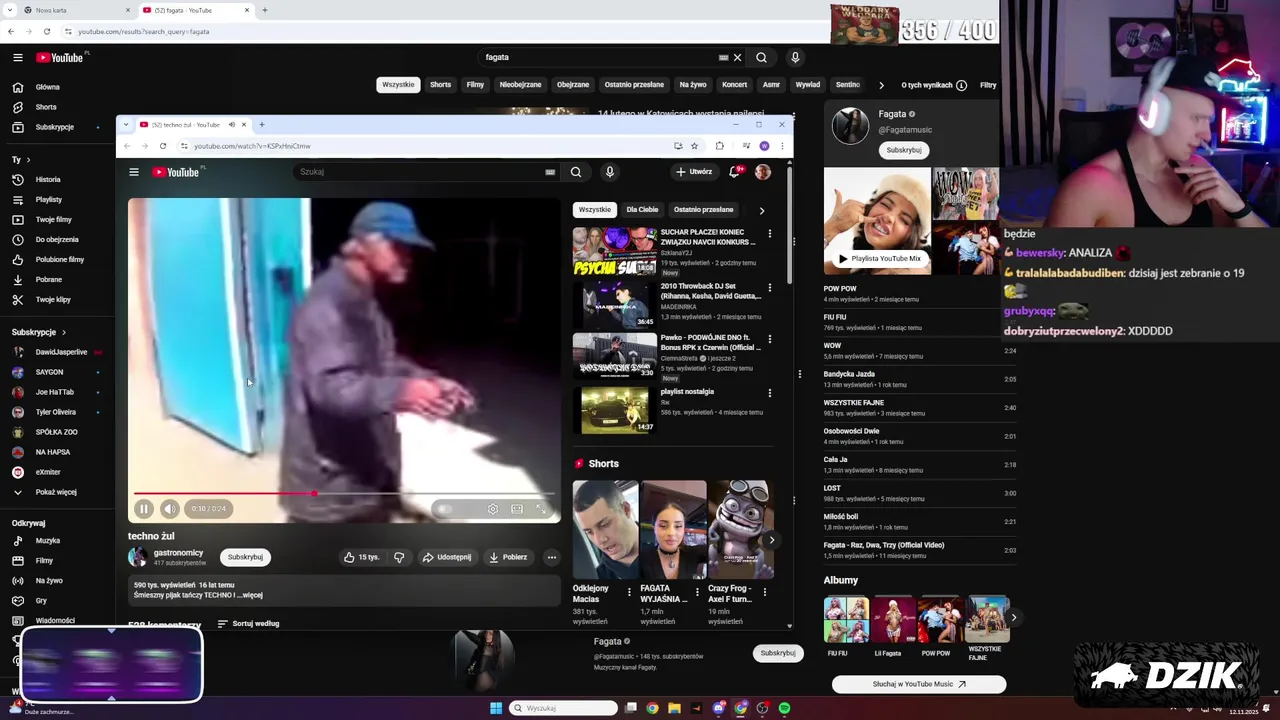The width and height of the screenshot is (1280, 720).
Task: Open notifications bell with 9+ badge
Action: point(736,172)
